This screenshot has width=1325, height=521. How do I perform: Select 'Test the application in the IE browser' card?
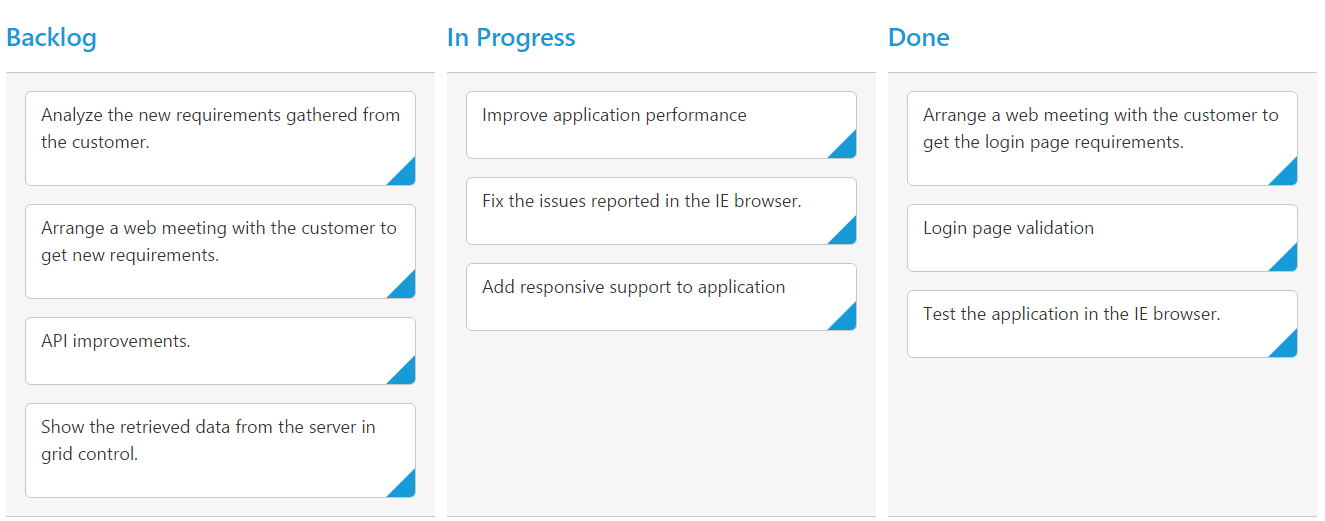click(1080, 323)
